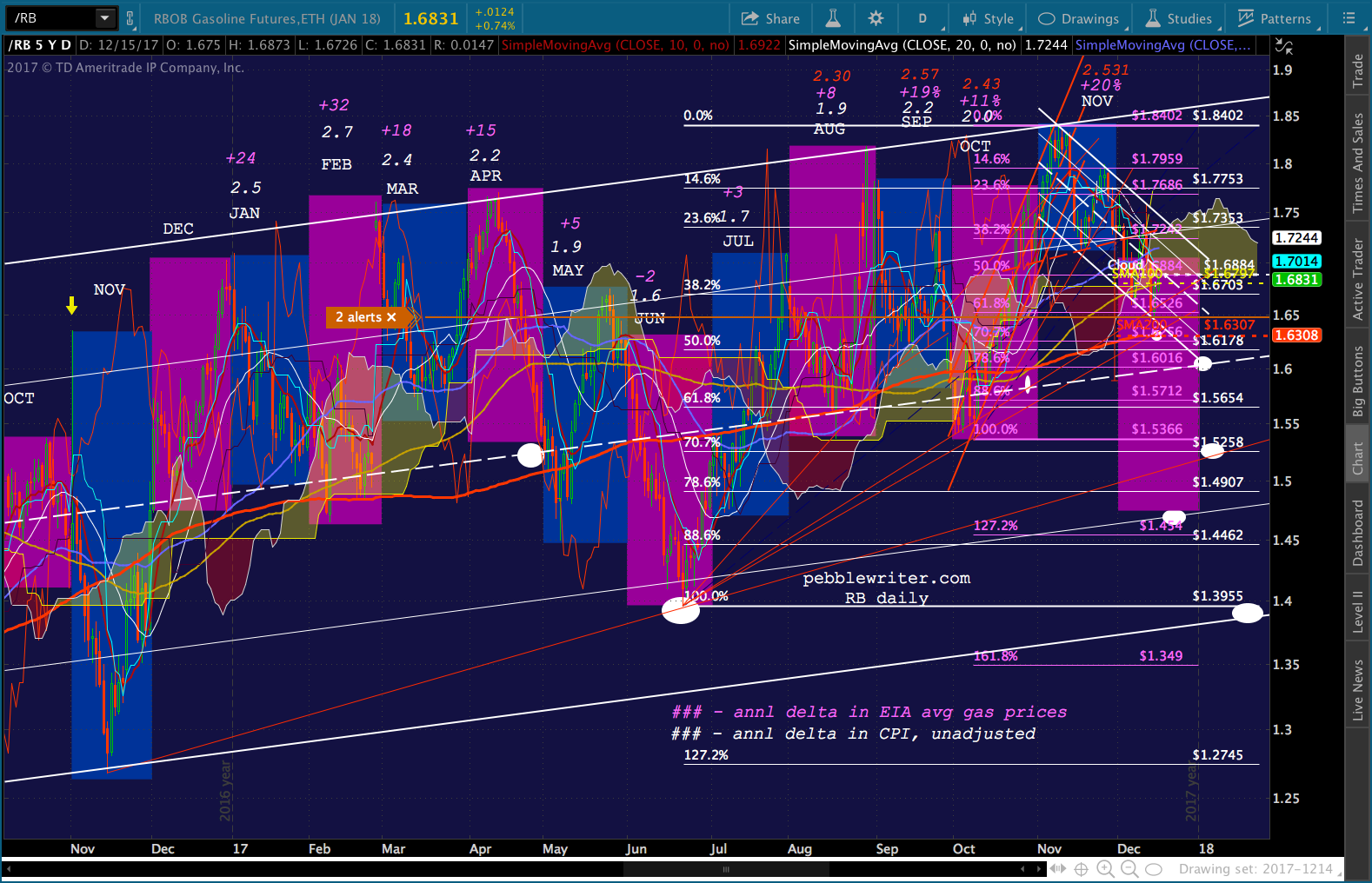Open the Studies menu
The height and width of the screenshot is (883, 1372).
click(x=1179, y=18)
